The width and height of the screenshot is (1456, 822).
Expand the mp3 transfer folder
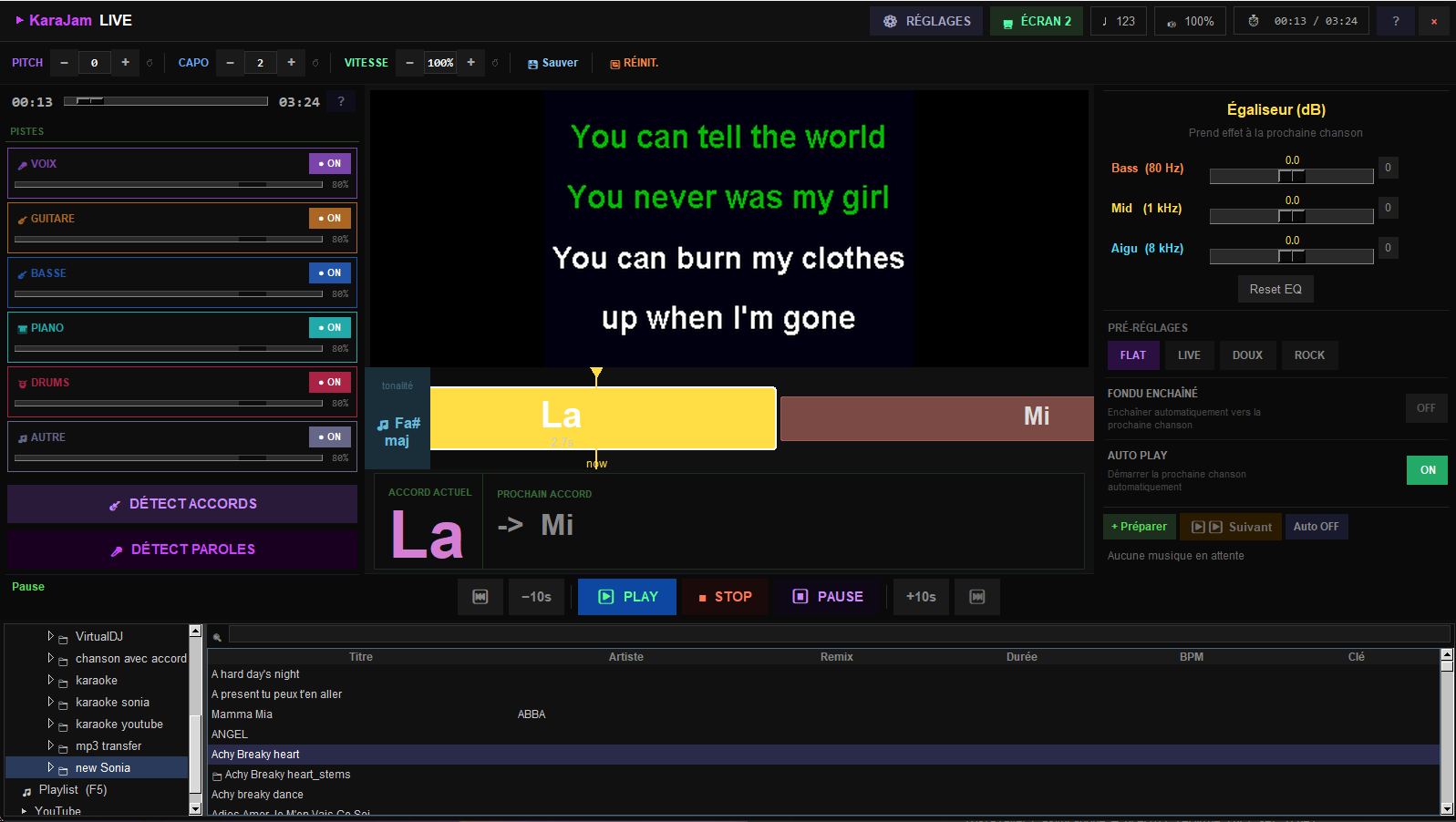[x=50, y=745]
